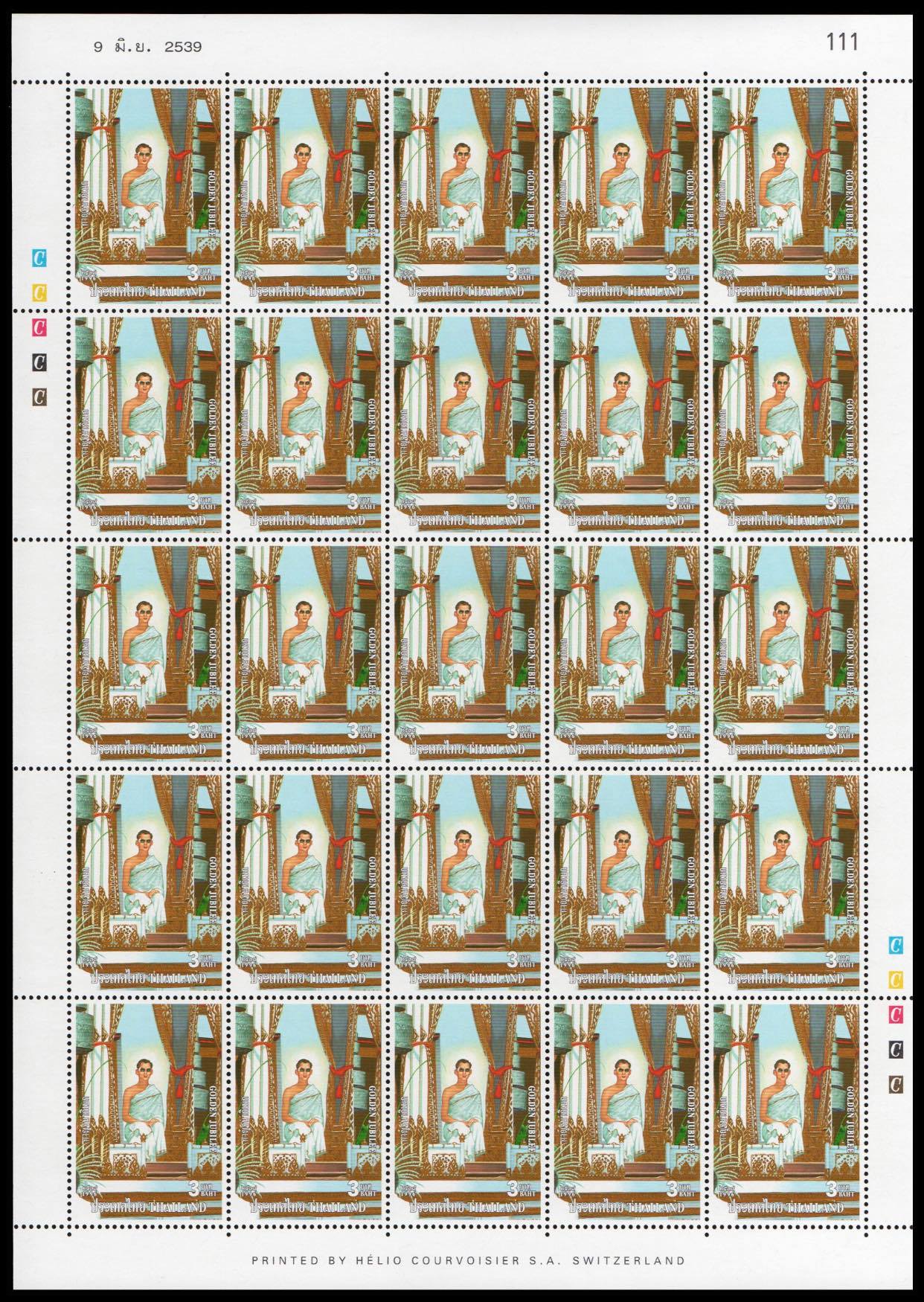
Task: Click the sheet number "111"
Action: click(843, 43)
